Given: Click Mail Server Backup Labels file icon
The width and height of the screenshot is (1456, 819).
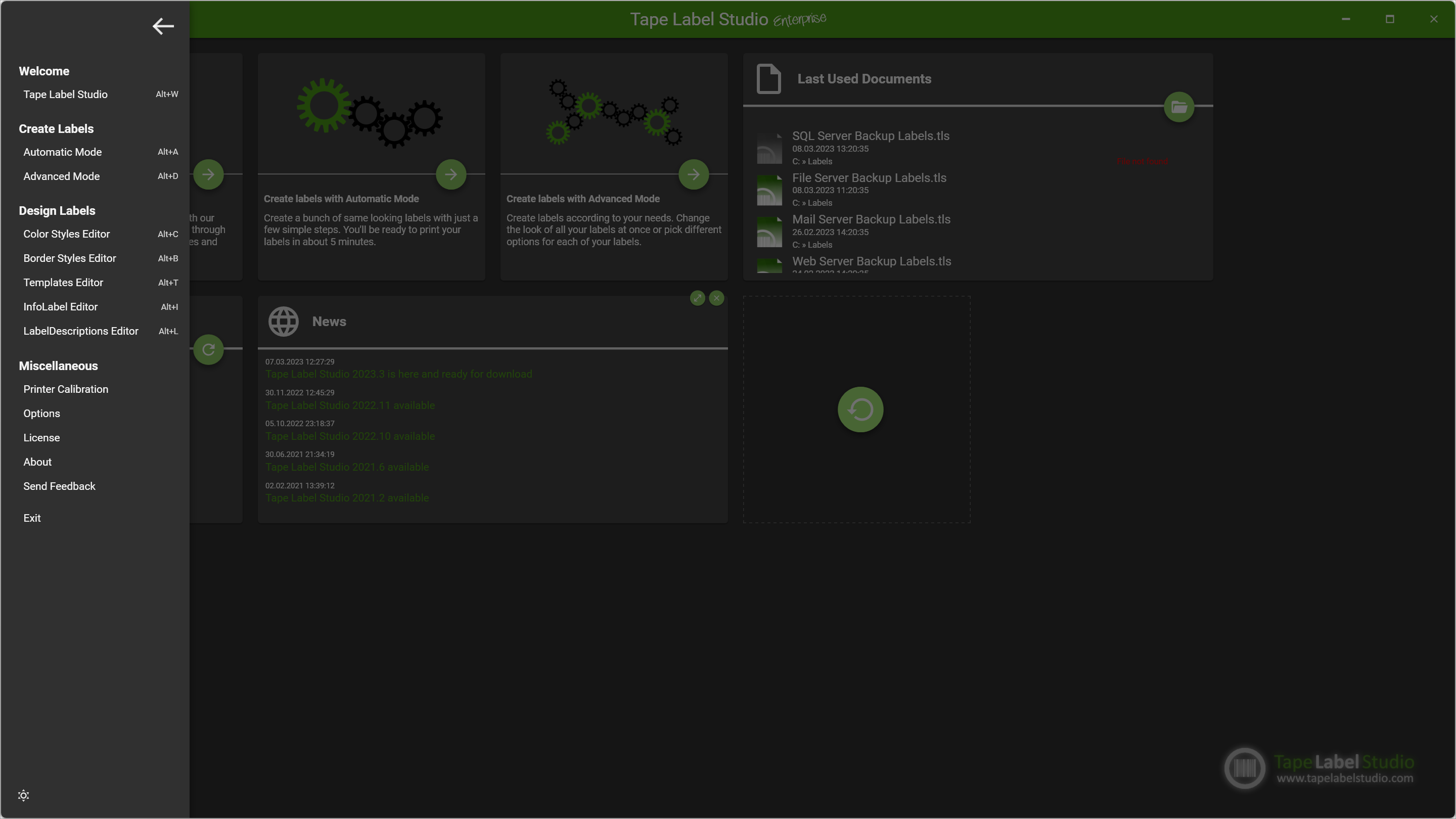Looking at the screenshot, I should [x=769, y=232].
